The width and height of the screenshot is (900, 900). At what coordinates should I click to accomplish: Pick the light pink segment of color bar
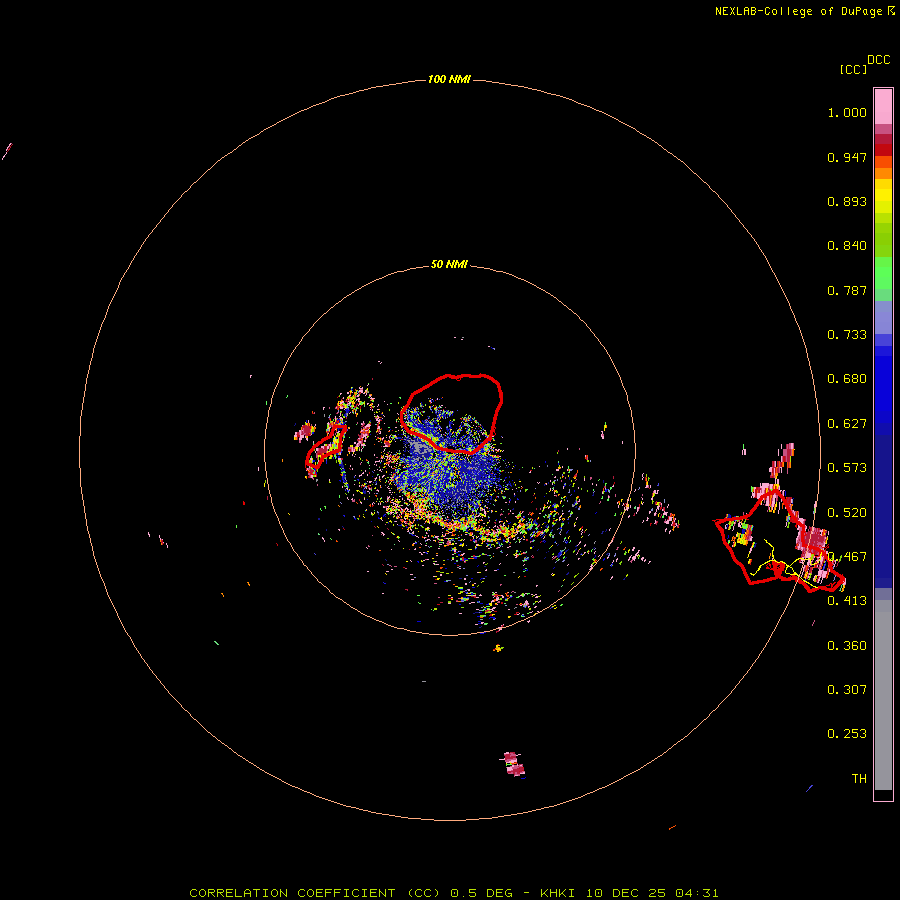tap(883, 106)
